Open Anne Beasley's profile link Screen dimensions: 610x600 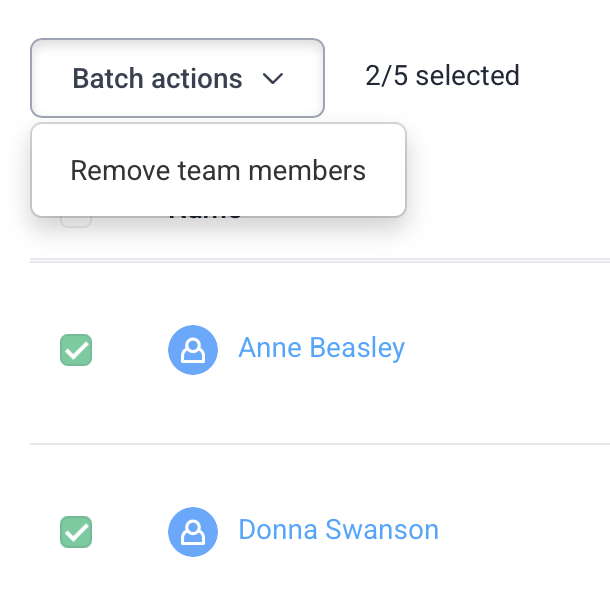[x=321, y=348]
